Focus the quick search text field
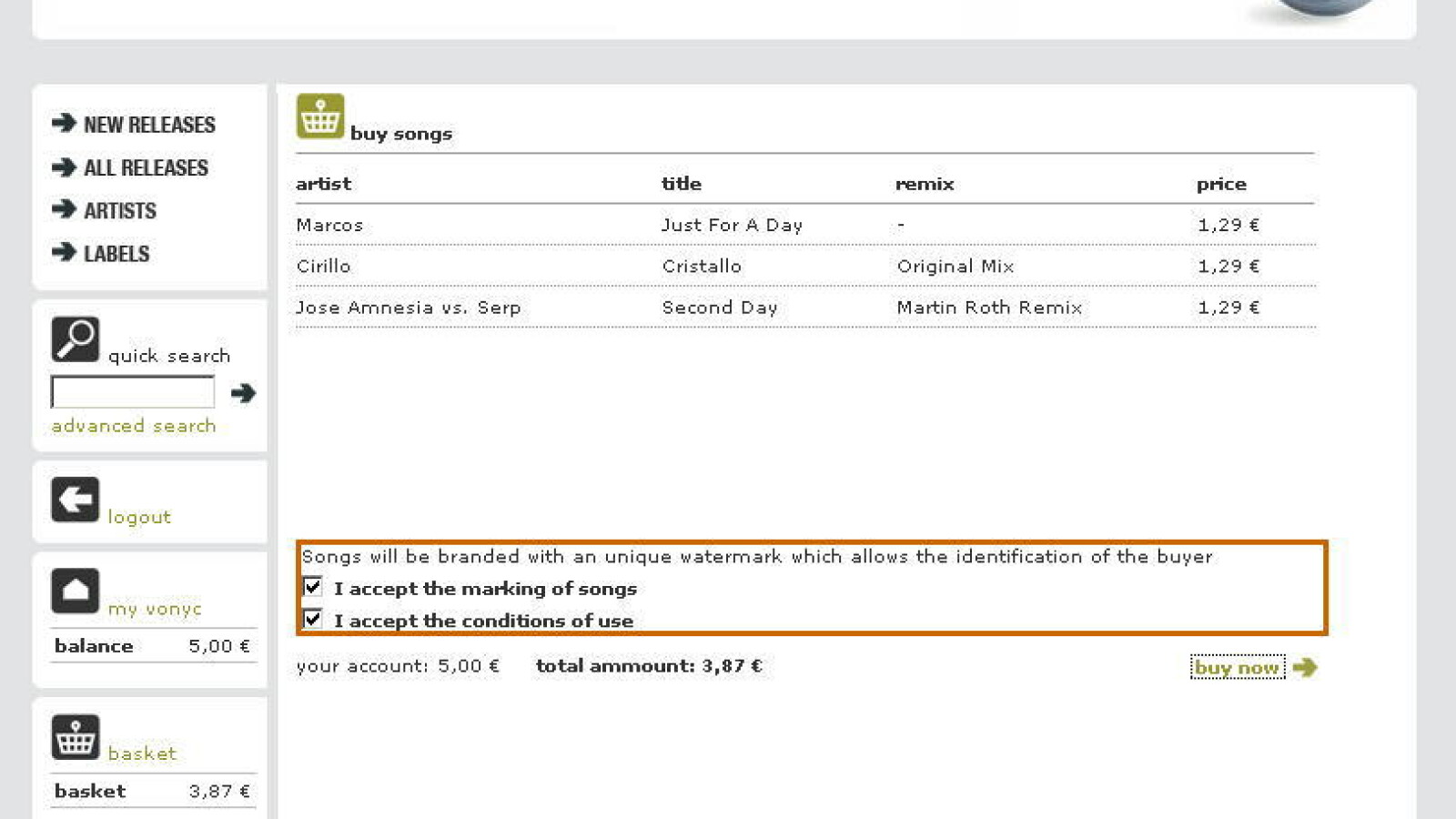Image resolution: width=1456 pixels, height=819 pixels. click(133, 392)
